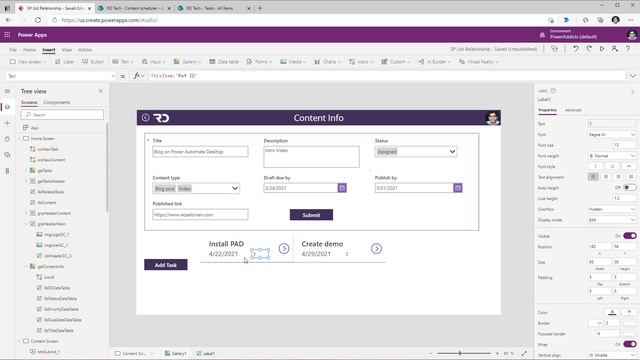The width and height of the screenshot is (640, 360).
Task: Open the Action ribbon tab
Action: [85, 49]
